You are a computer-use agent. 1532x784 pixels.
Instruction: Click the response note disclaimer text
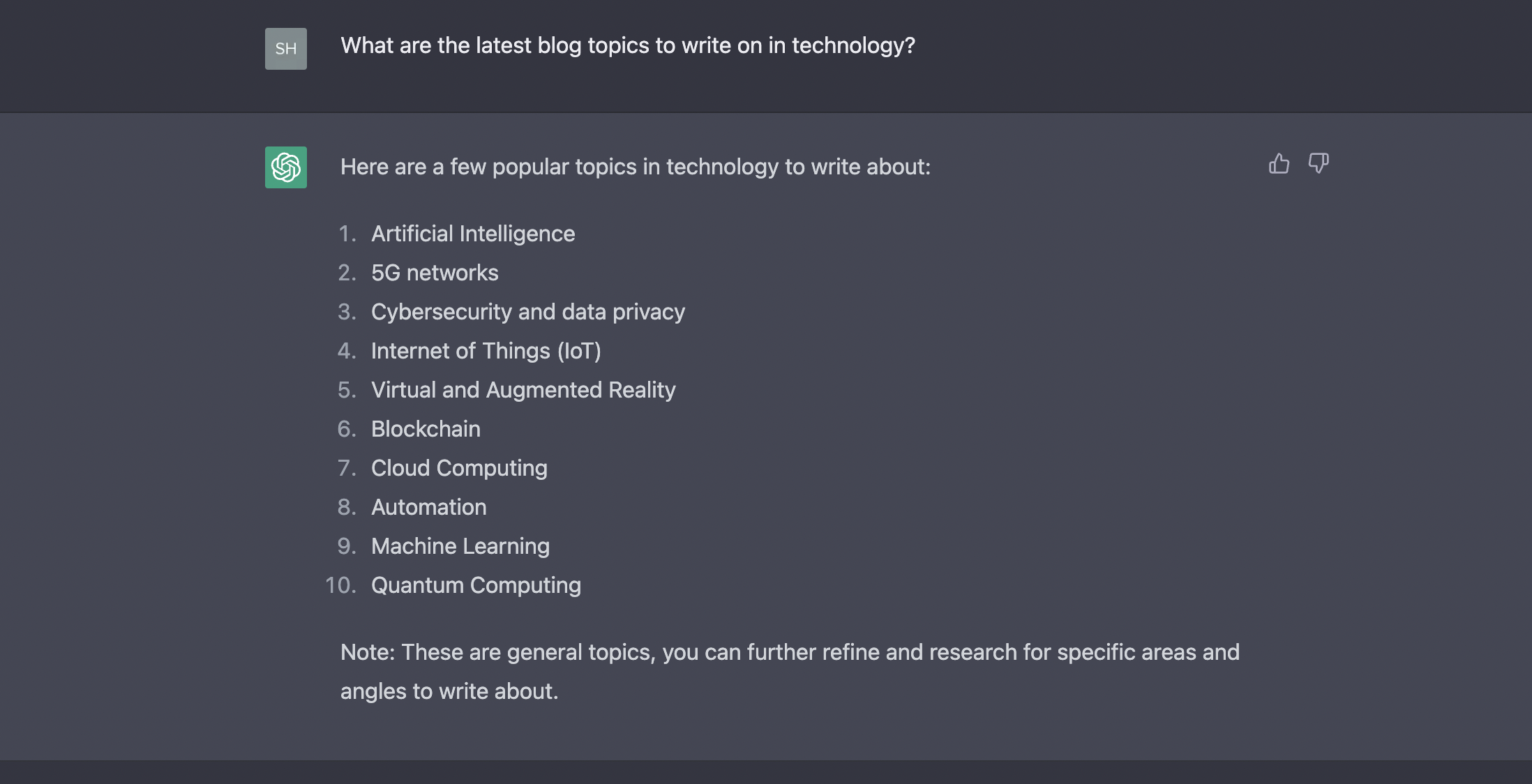tap(790, 671)
